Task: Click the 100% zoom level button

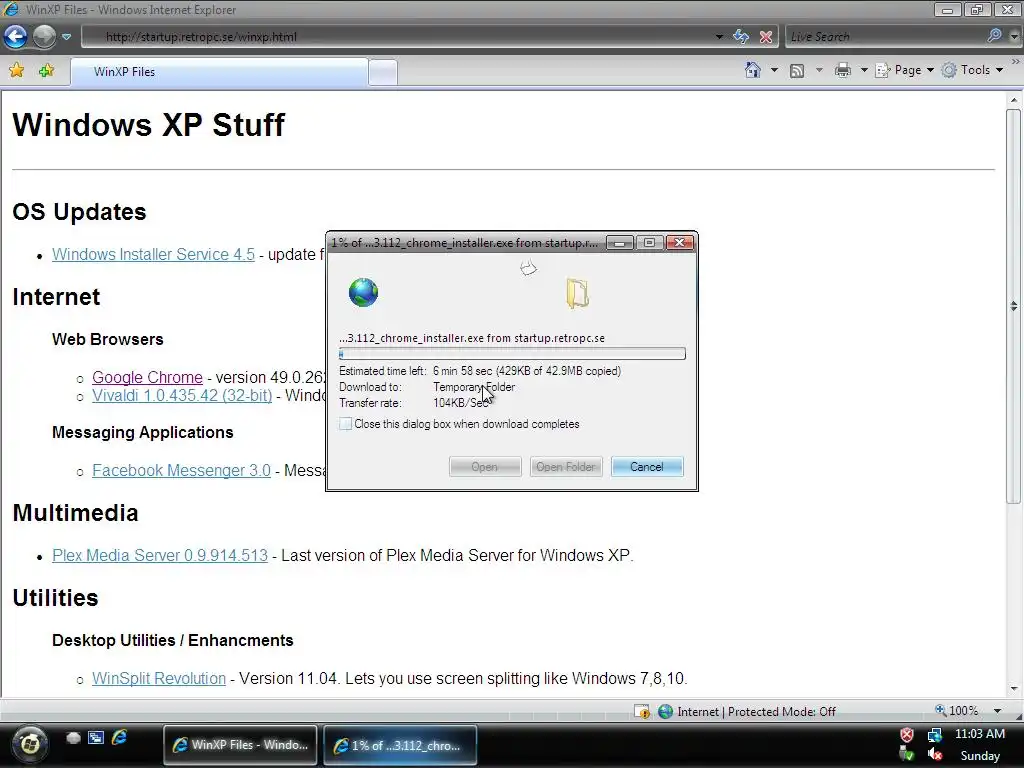Action: pyautogui.click(x=957, y=711)
